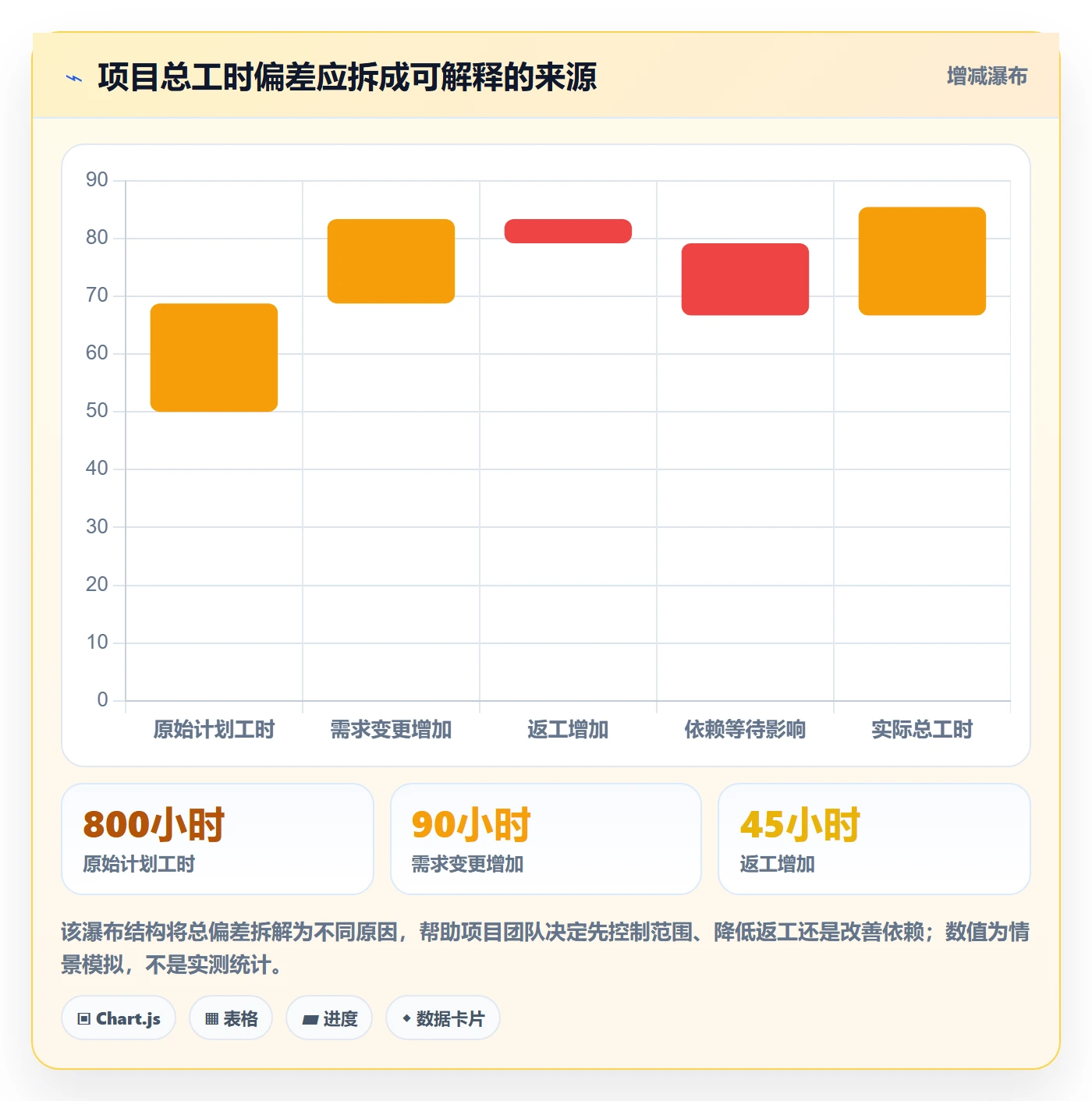This screenshot has height=1101, width=1092.
Task: Click x-axis label 需求变更增加
Action: pyautogui.click(x=391, y=730)
